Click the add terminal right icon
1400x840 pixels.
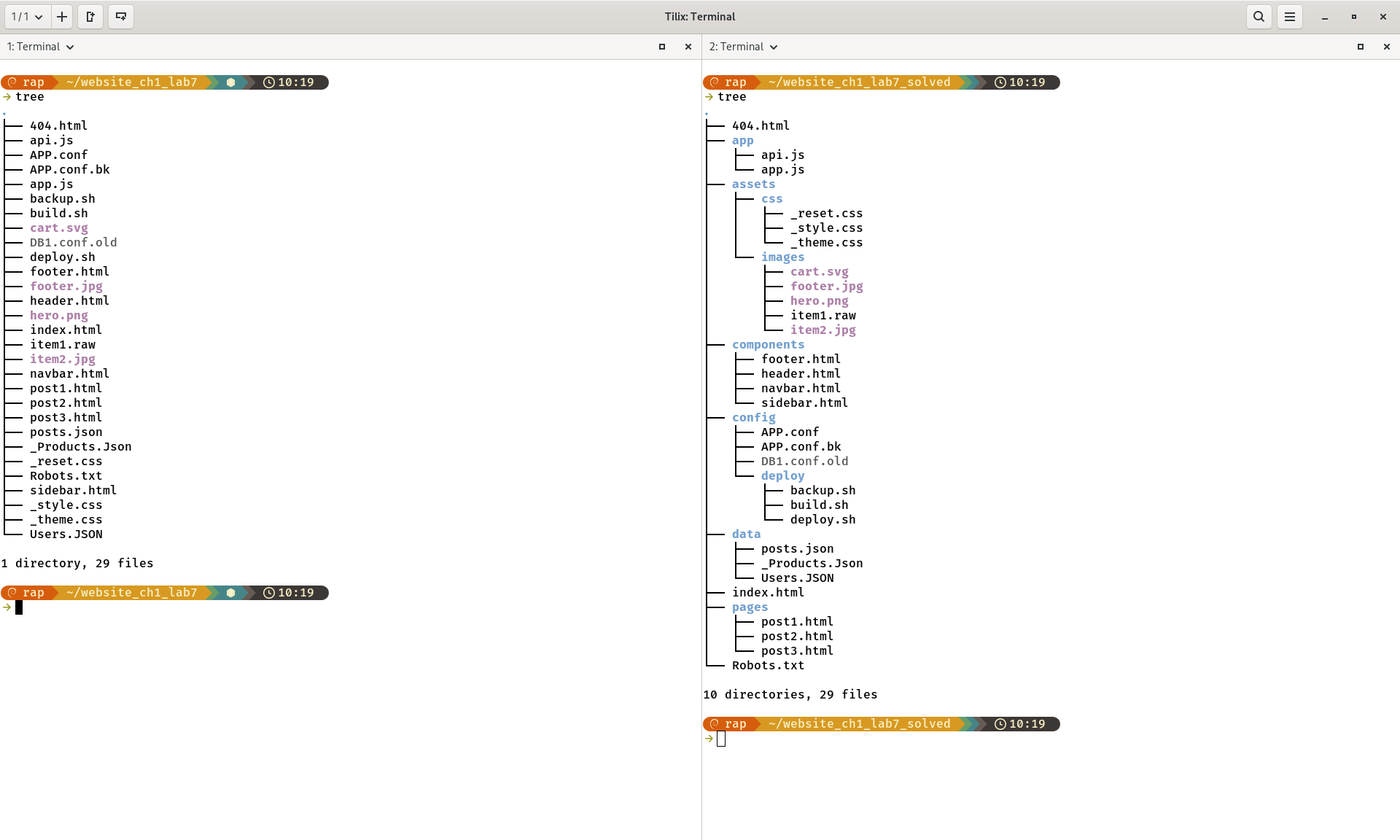90,17
